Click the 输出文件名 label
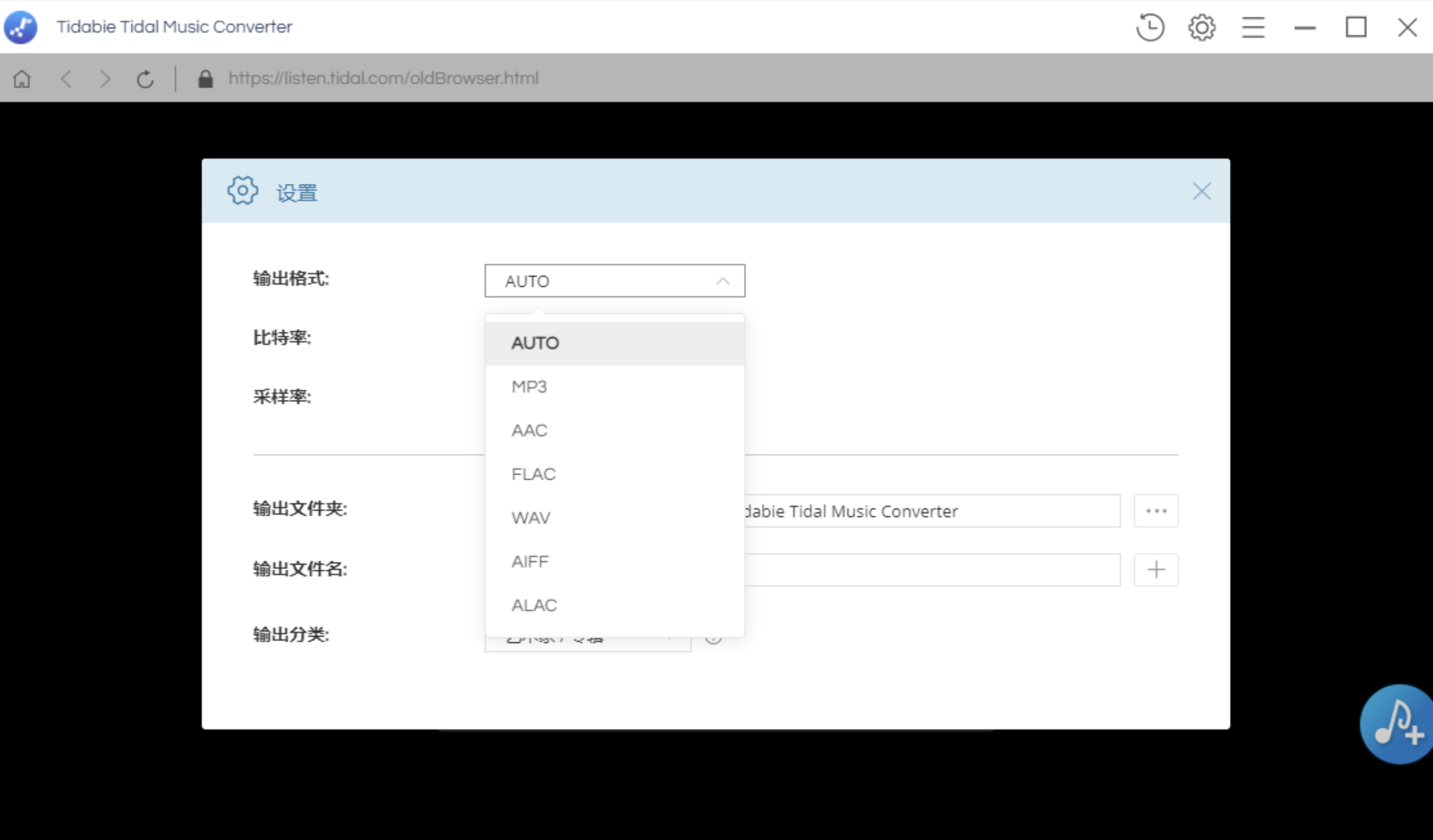The width and height of the screenshot is (1433, 840). [x=300, y=569]
